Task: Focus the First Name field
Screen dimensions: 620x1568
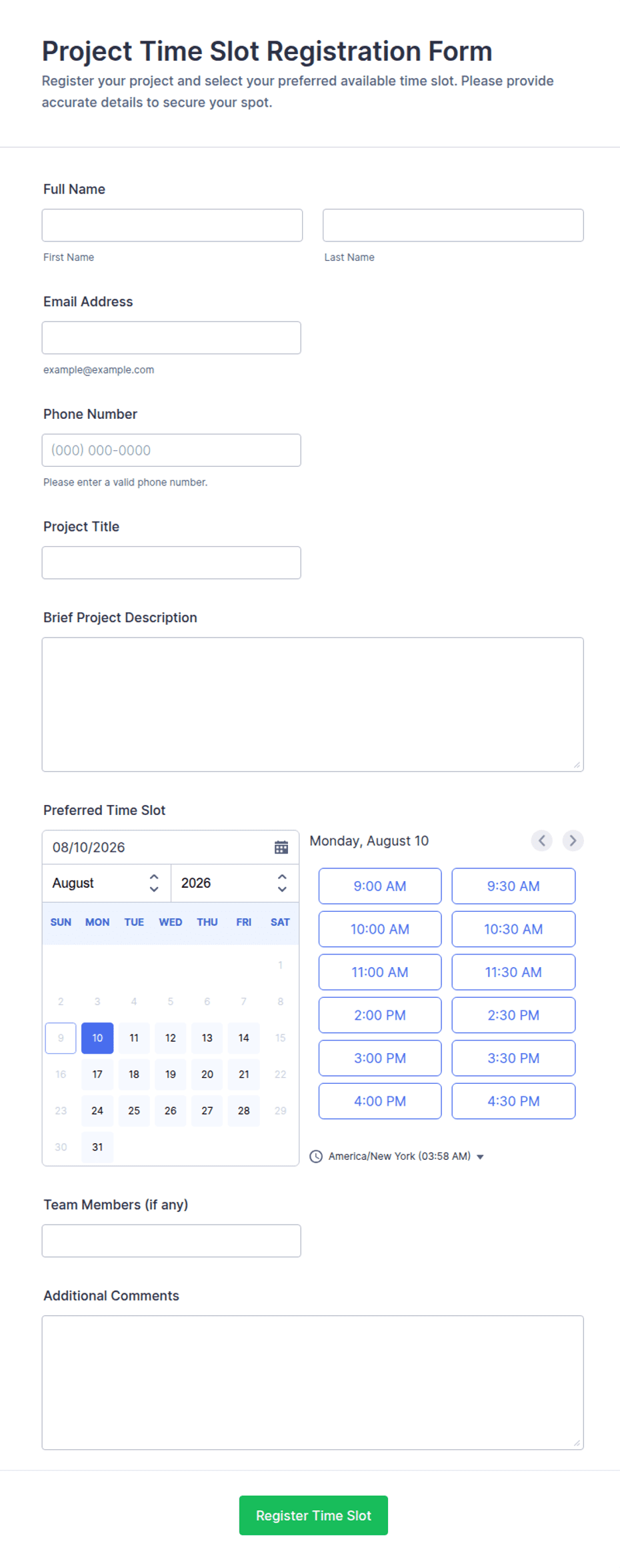Action: (172, 225)
